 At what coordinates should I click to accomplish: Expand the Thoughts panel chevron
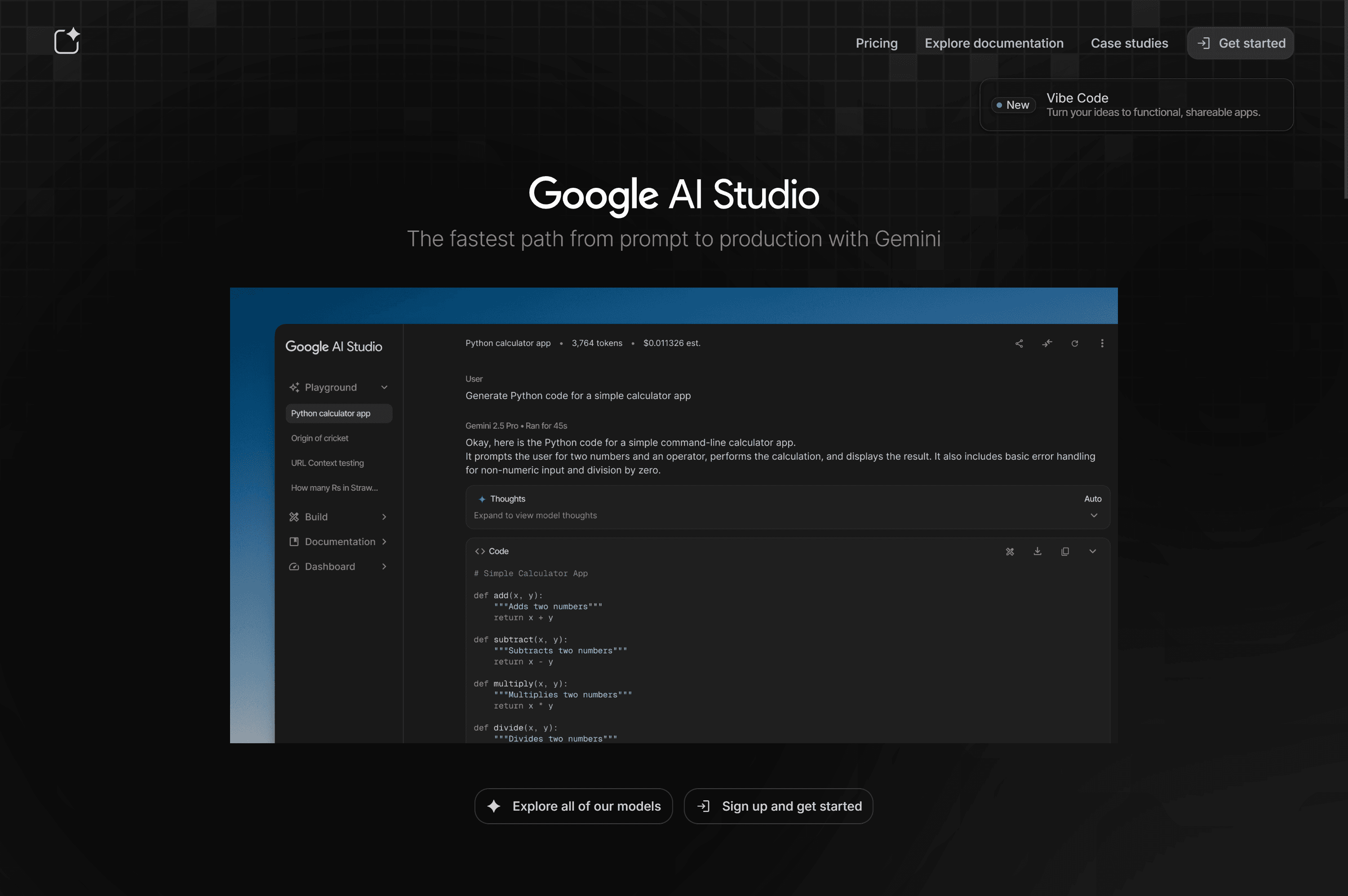pyautogui.click(x=1093, y=515)
